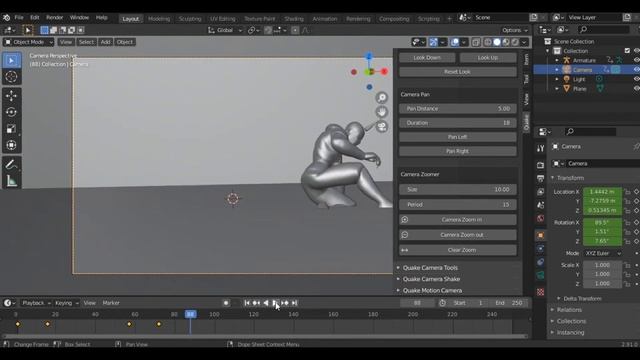
Task: Click the gizmo red X axis
Action: pyautogui.click(x=384, y=72)
